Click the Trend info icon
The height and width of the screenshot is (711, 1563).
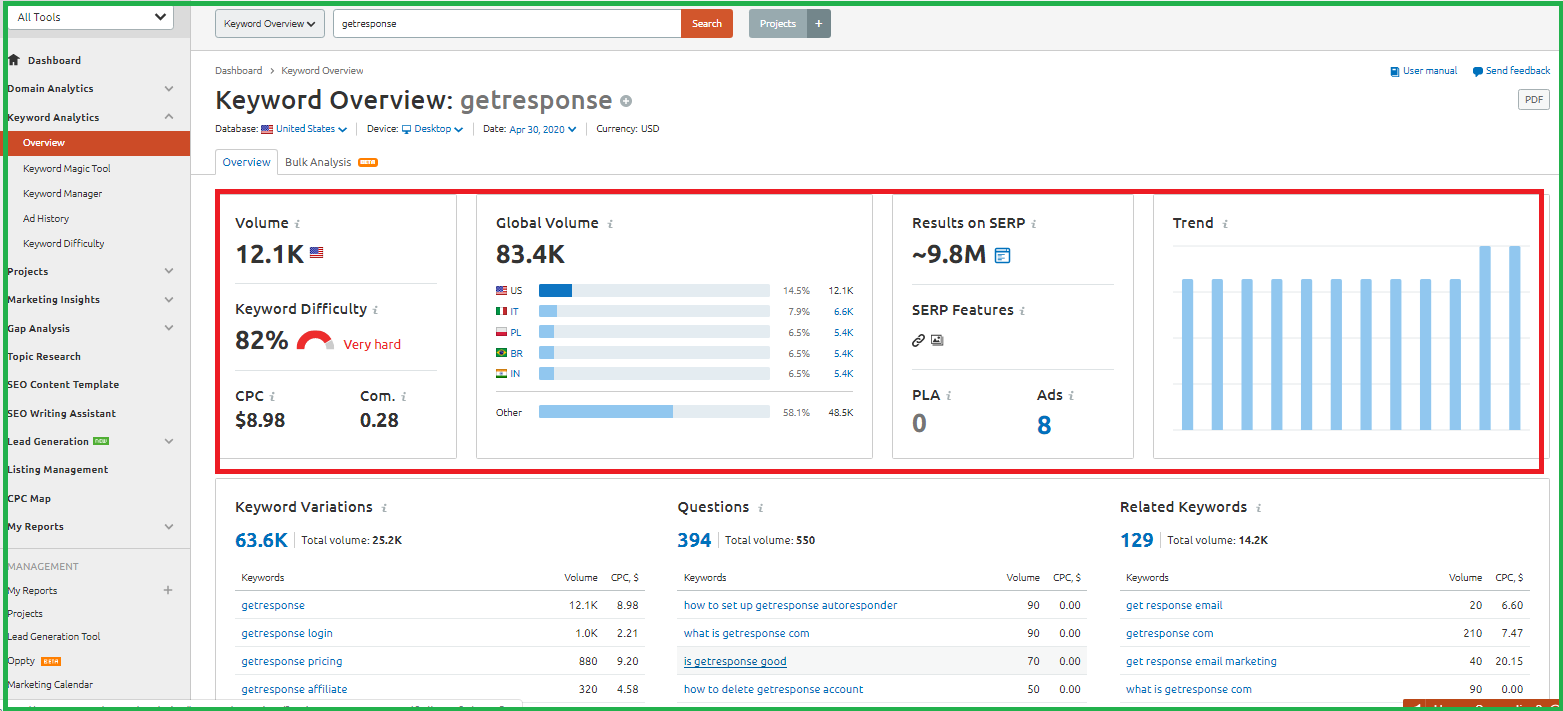click(1224, 224)
